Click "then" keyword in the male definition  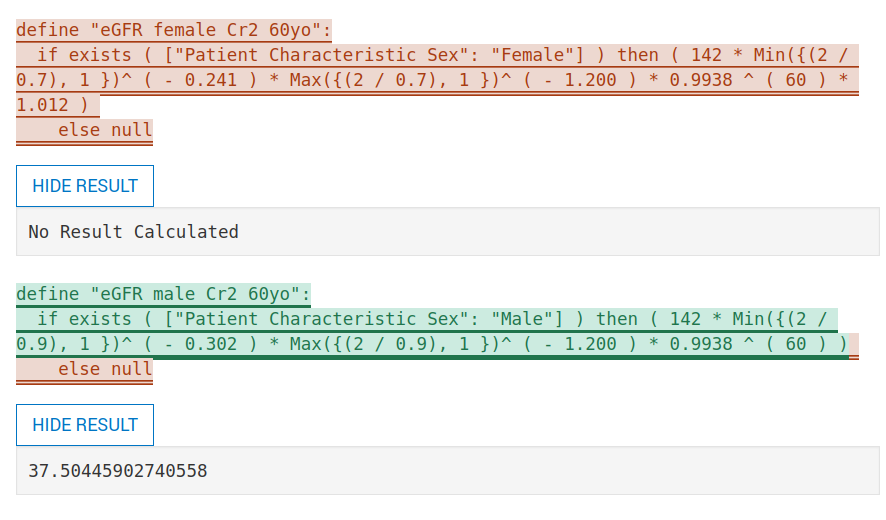616,319
